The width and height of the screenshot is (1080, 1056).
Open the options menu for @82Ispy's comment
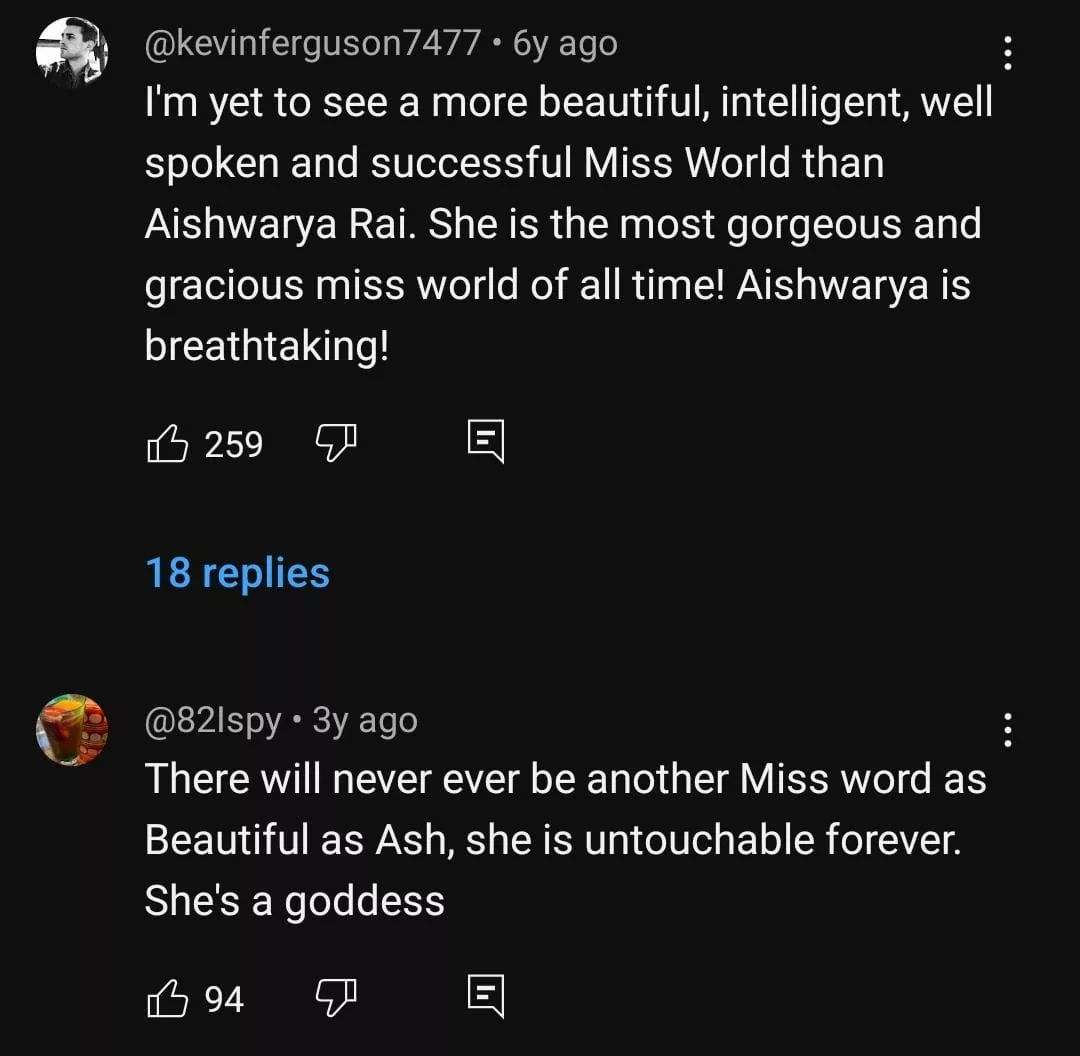pyautogui.click(x=1007, y=730)
